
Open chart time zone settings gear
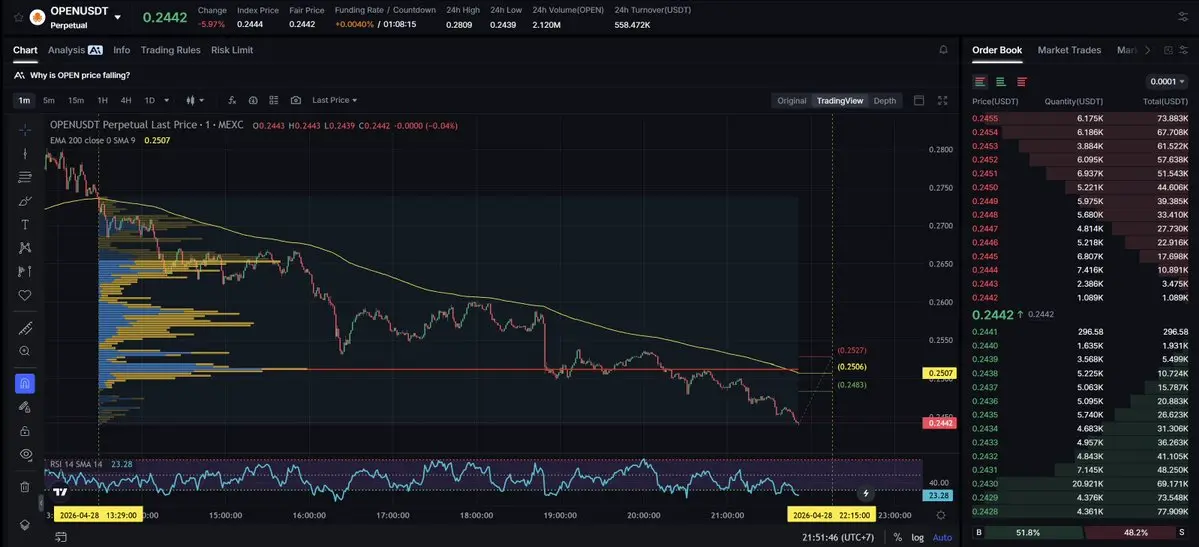pos(941,516)
